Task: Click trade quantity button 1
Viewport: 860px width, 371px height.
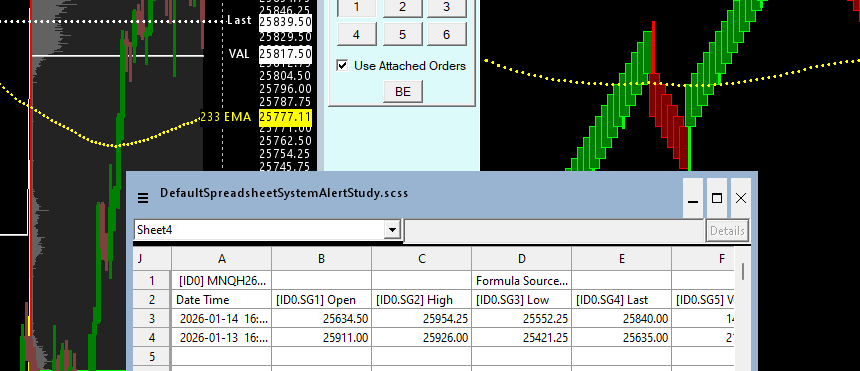Action: pos(357,7)
